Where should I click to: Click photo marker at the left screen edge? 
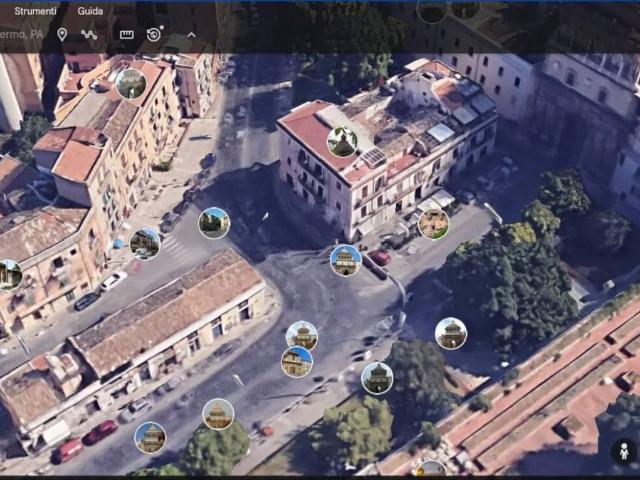point(8,274)
